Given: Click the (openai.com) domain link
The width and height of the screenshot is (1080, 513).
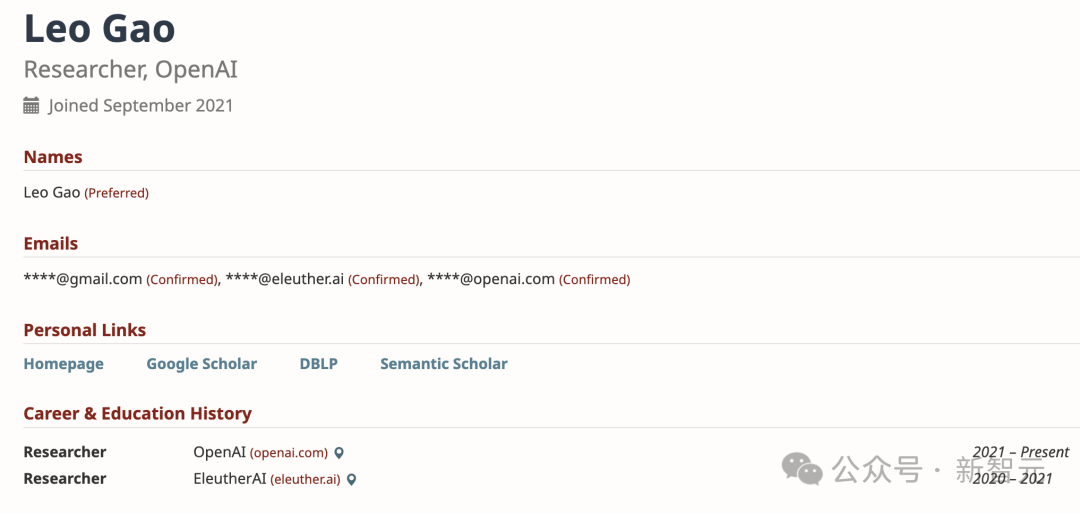Looking at the screenshot, I should pos(289,453).
